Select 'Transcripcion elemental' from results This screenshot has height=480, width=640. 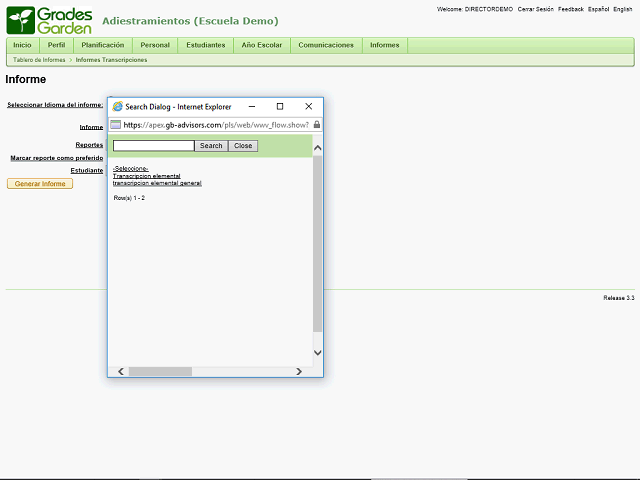(x=146, y=176)
